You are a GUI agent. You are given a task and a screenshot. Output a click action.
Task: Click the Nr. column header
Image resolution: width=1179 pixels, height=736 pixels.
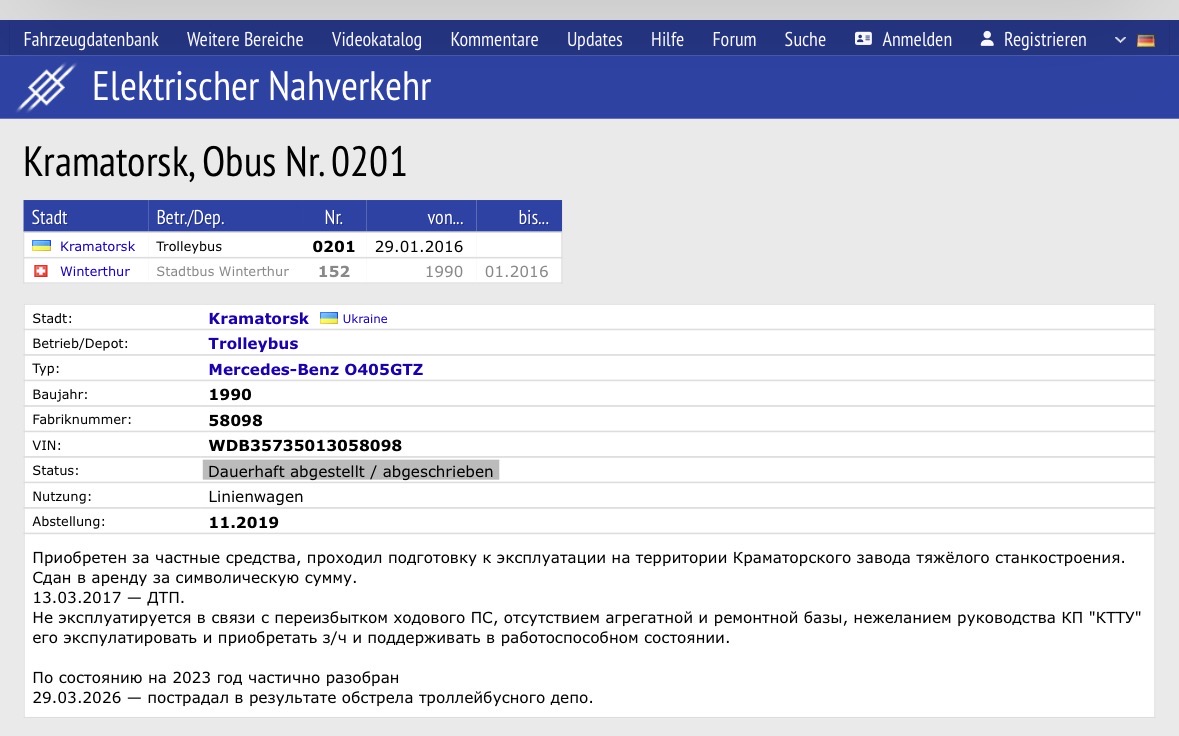[334, 217]
